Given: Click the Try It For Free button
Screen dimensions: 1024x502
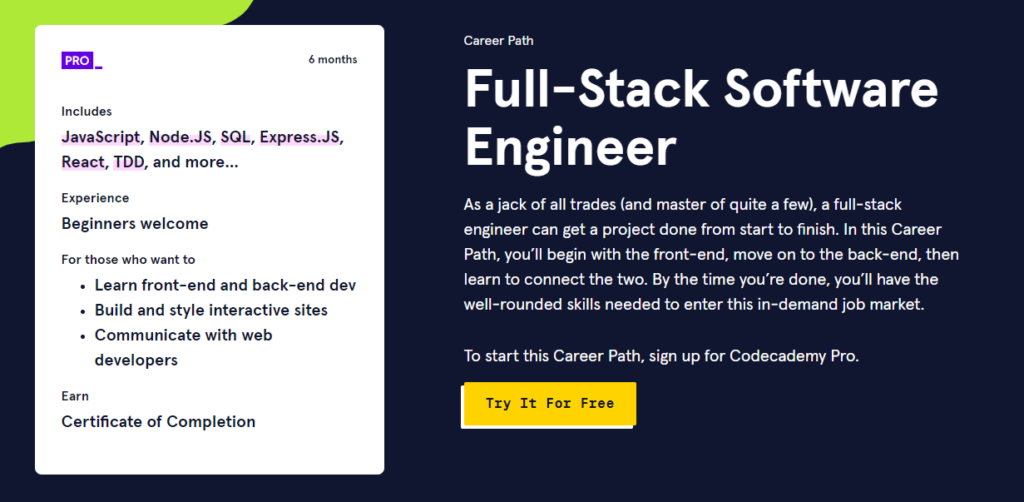Looking at the screenshot, I should [549, 404].
